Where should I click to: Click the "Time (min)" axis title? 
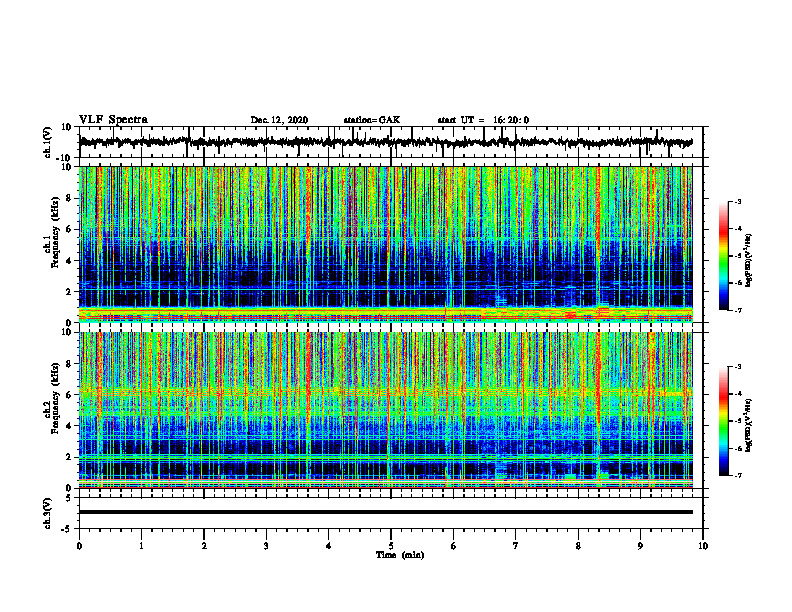[x=400, y=555]
